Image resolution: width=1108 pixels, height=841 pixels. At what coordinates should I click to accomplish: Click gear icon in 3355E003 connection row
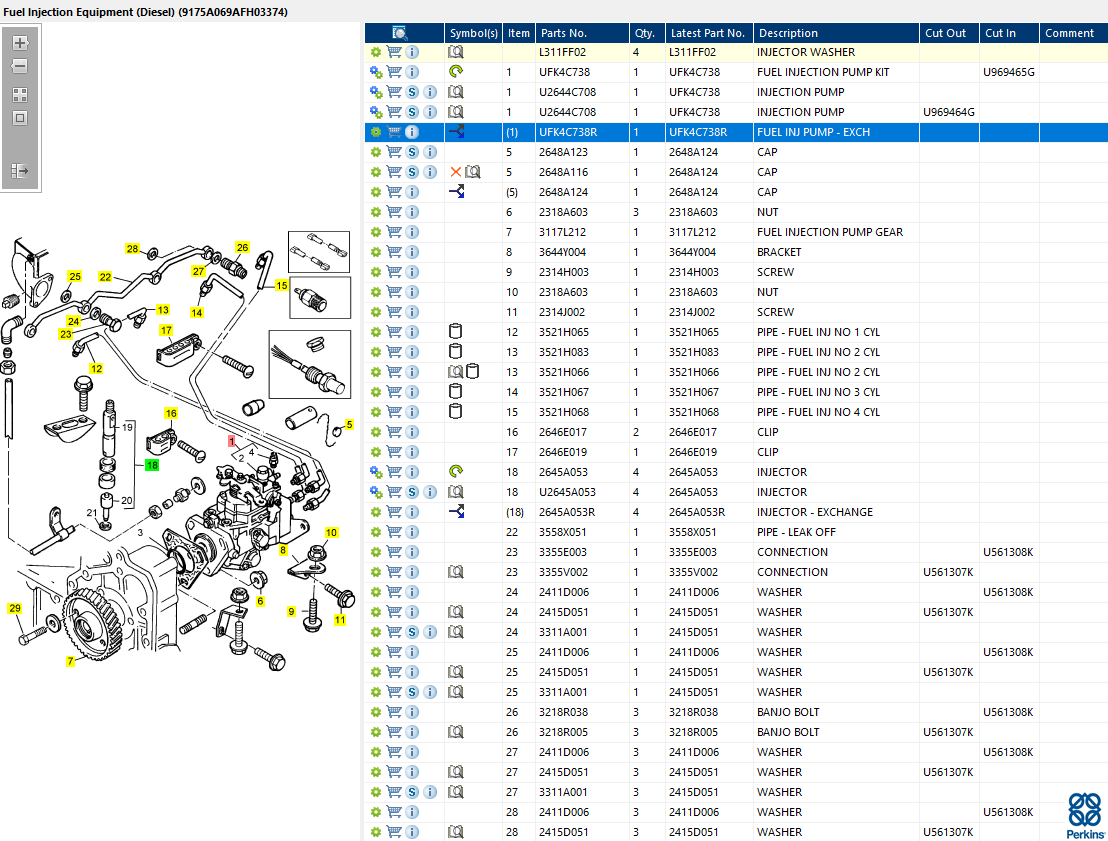(x=376, y=552)
